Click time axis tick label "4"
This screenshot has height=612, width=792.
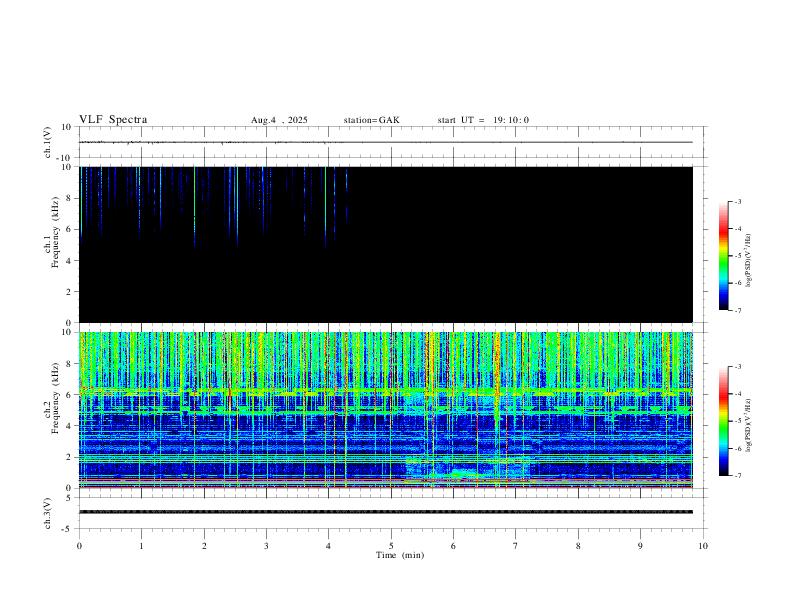pos(328,546)
